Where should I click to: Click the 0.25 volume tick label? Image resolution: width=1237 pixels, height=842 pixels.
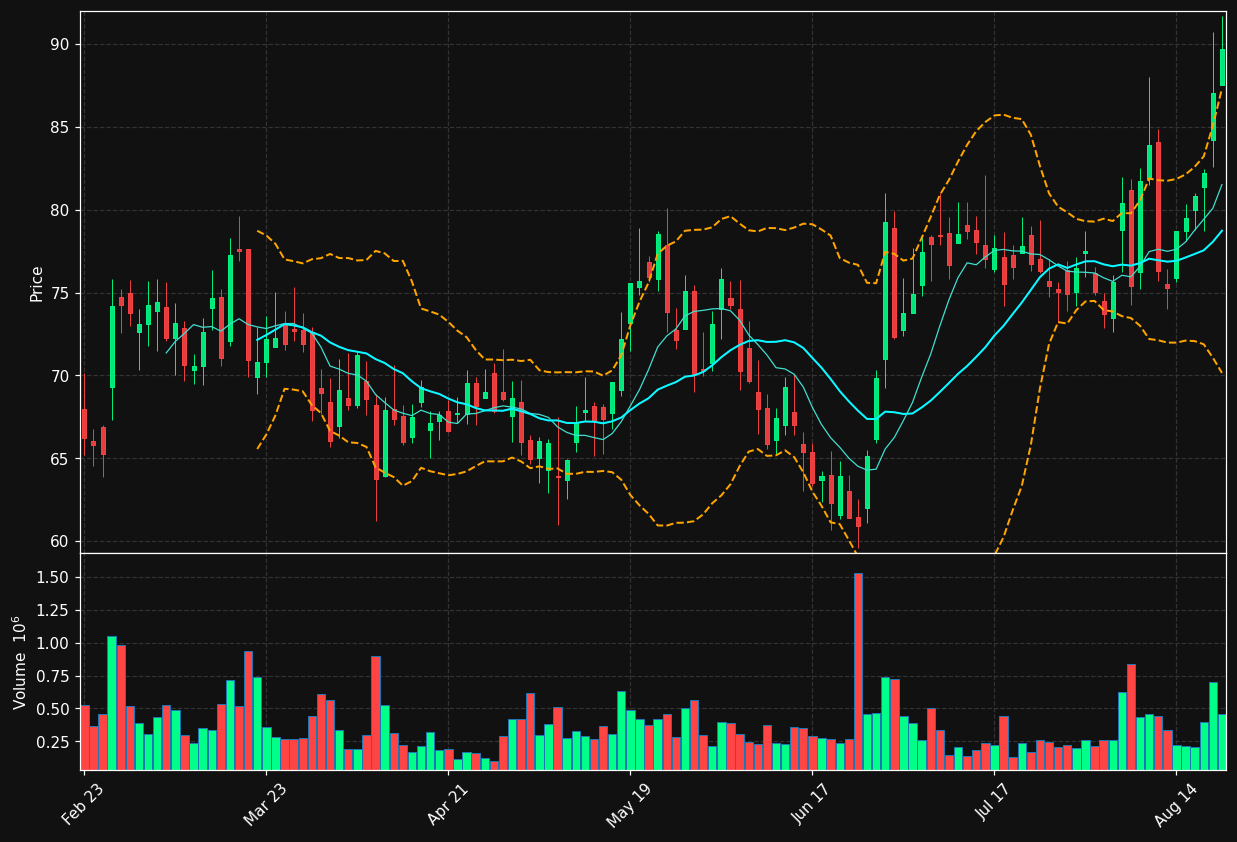[x=54, y=742]
